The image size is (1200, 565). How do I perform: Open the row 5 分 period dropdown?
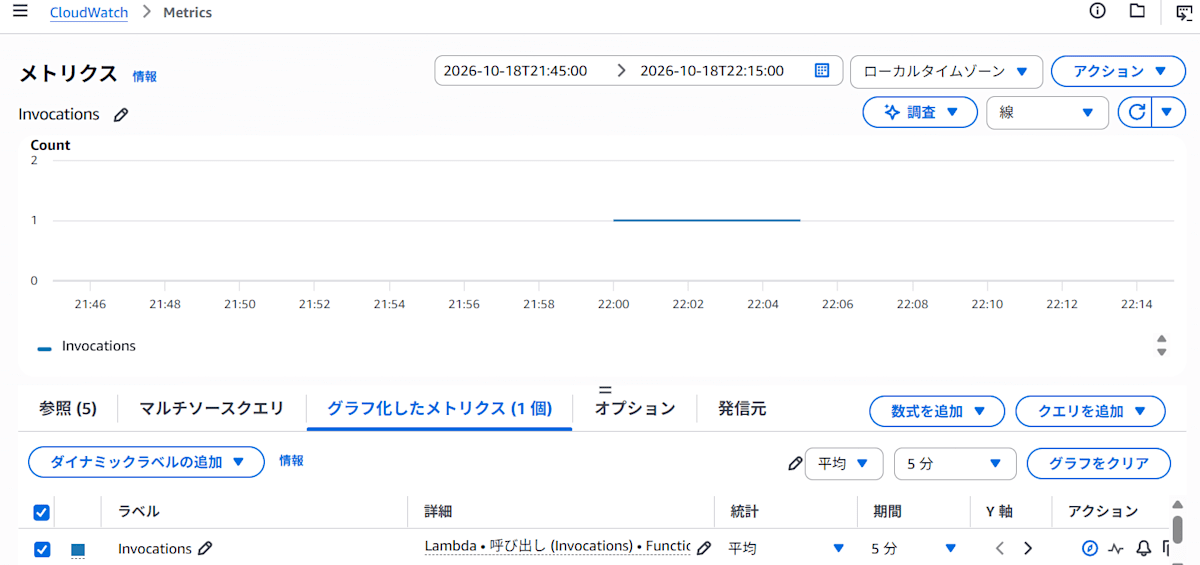[x=914, y=548]
